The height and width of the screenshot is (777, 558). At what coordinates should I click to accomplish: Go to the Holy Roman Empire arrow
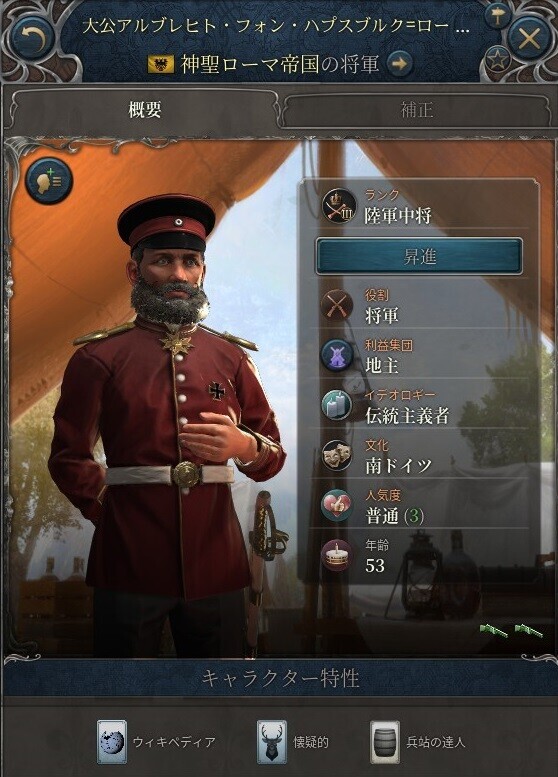tap(399, 63)
